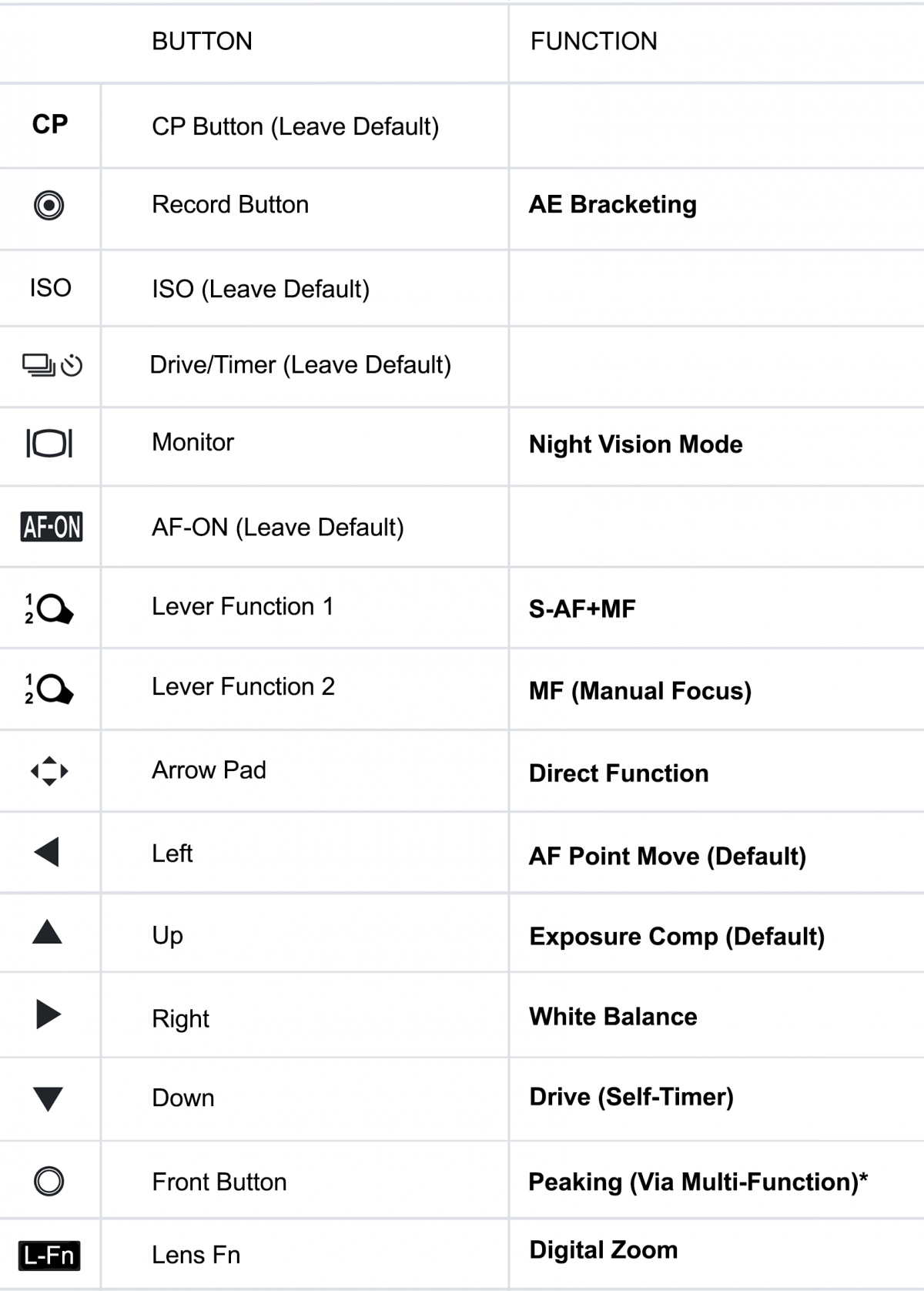The height and width of the screenshot is (1291, 924).
Task: Click the CP button icon
Action: point(50,124)
